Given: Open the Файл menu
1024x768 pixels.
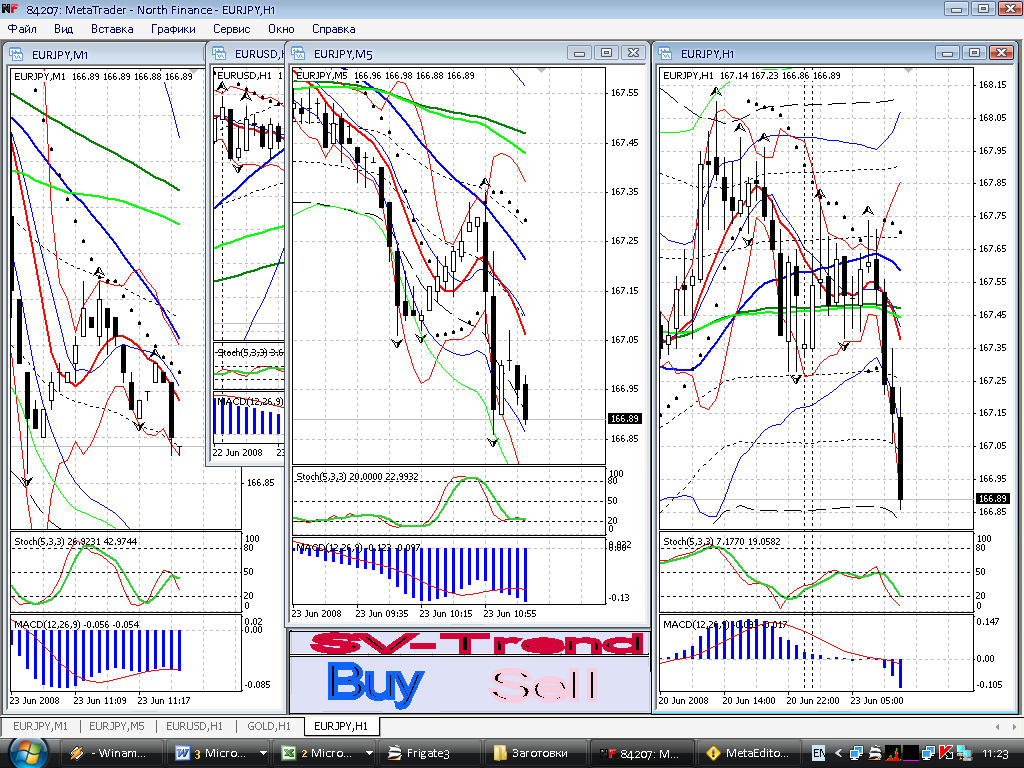Looking at the screenshot, I should (x=21, y=29).
